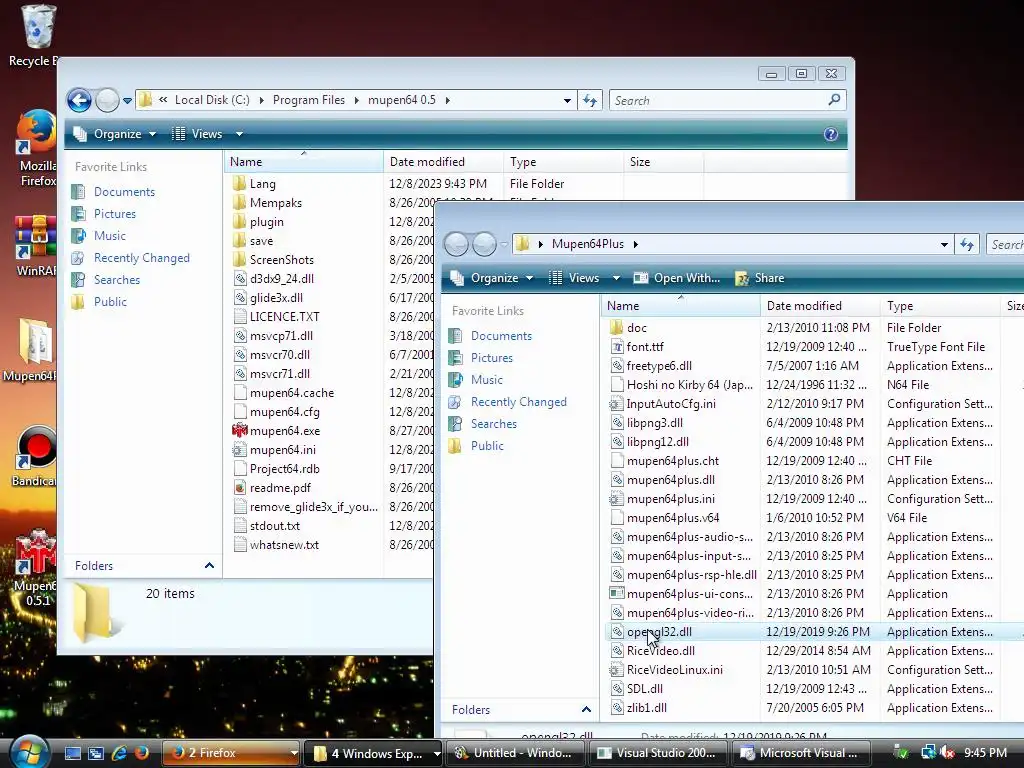Open Views dropdown arrow in mupen64 0.5 window
Viewport: 1024px width, 768px height.
(x=240, y=134)
